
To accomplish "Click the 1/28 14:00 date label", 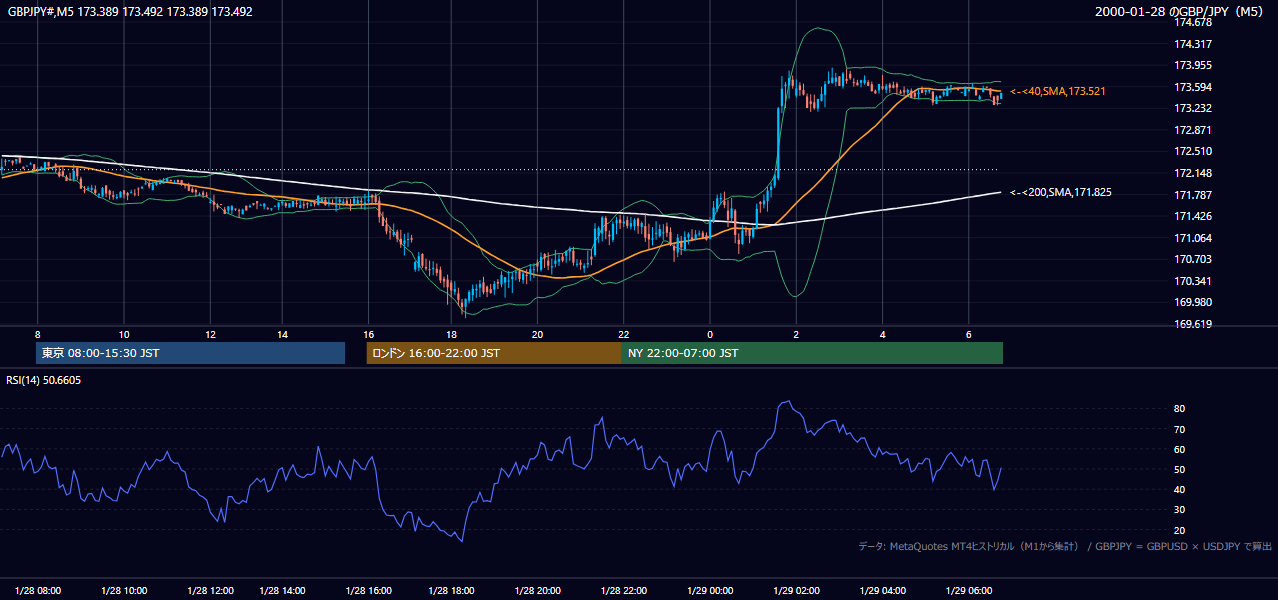I will [282, 591].
